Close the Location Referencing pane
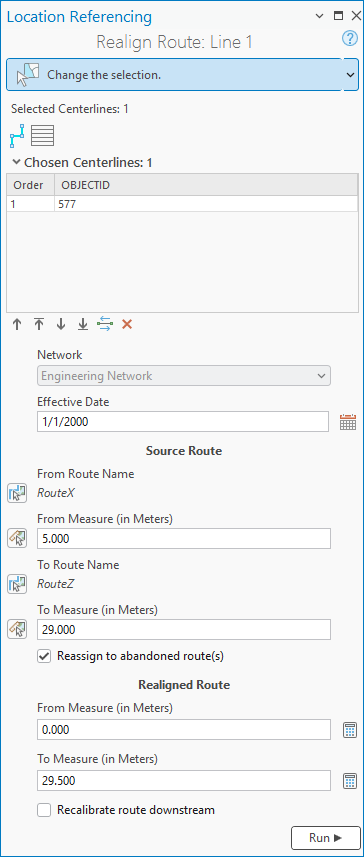Image resolution: width=364 pixels, height=857 pixels. (356, 16)
